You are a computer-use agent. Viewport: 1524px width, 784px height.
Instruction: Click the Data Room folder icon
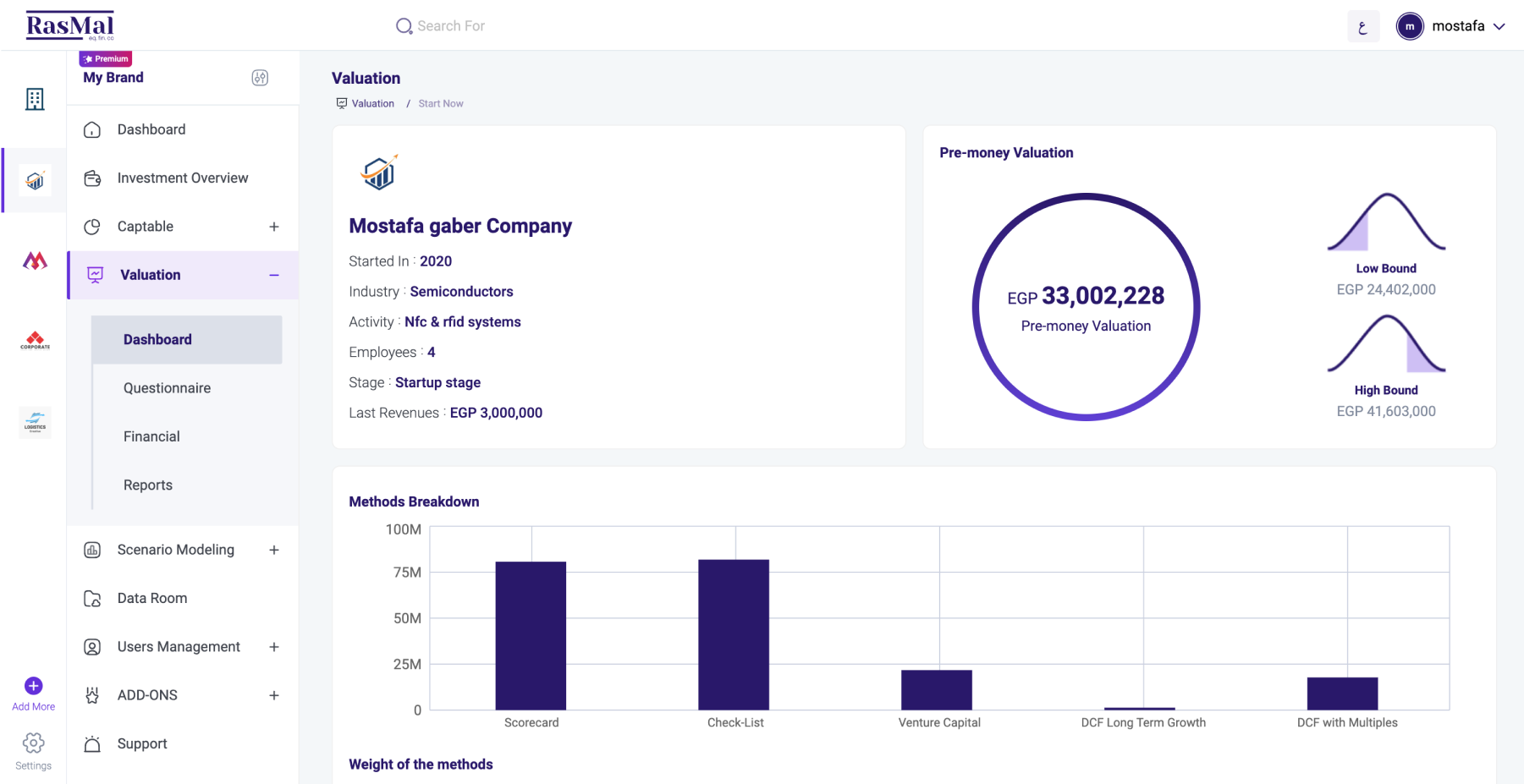(92, 599)
